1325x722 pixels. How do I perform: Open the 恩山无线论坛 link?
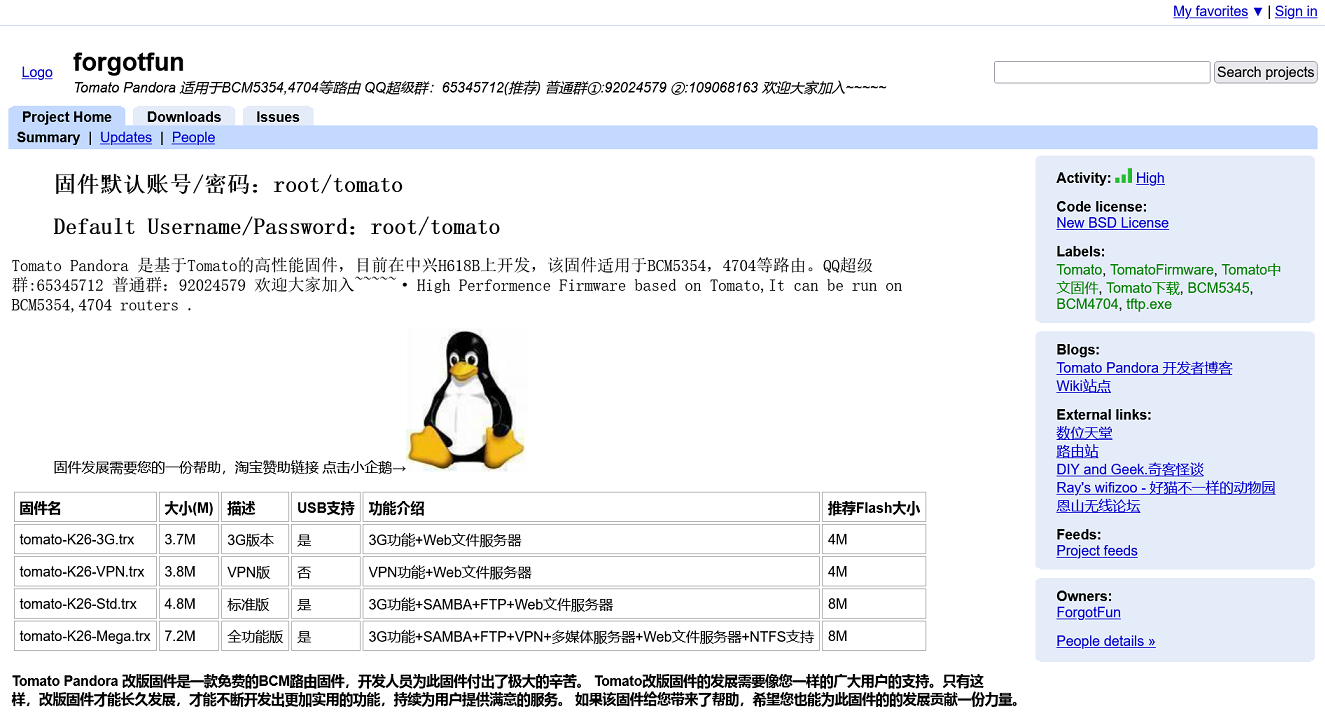point(1098,506)
